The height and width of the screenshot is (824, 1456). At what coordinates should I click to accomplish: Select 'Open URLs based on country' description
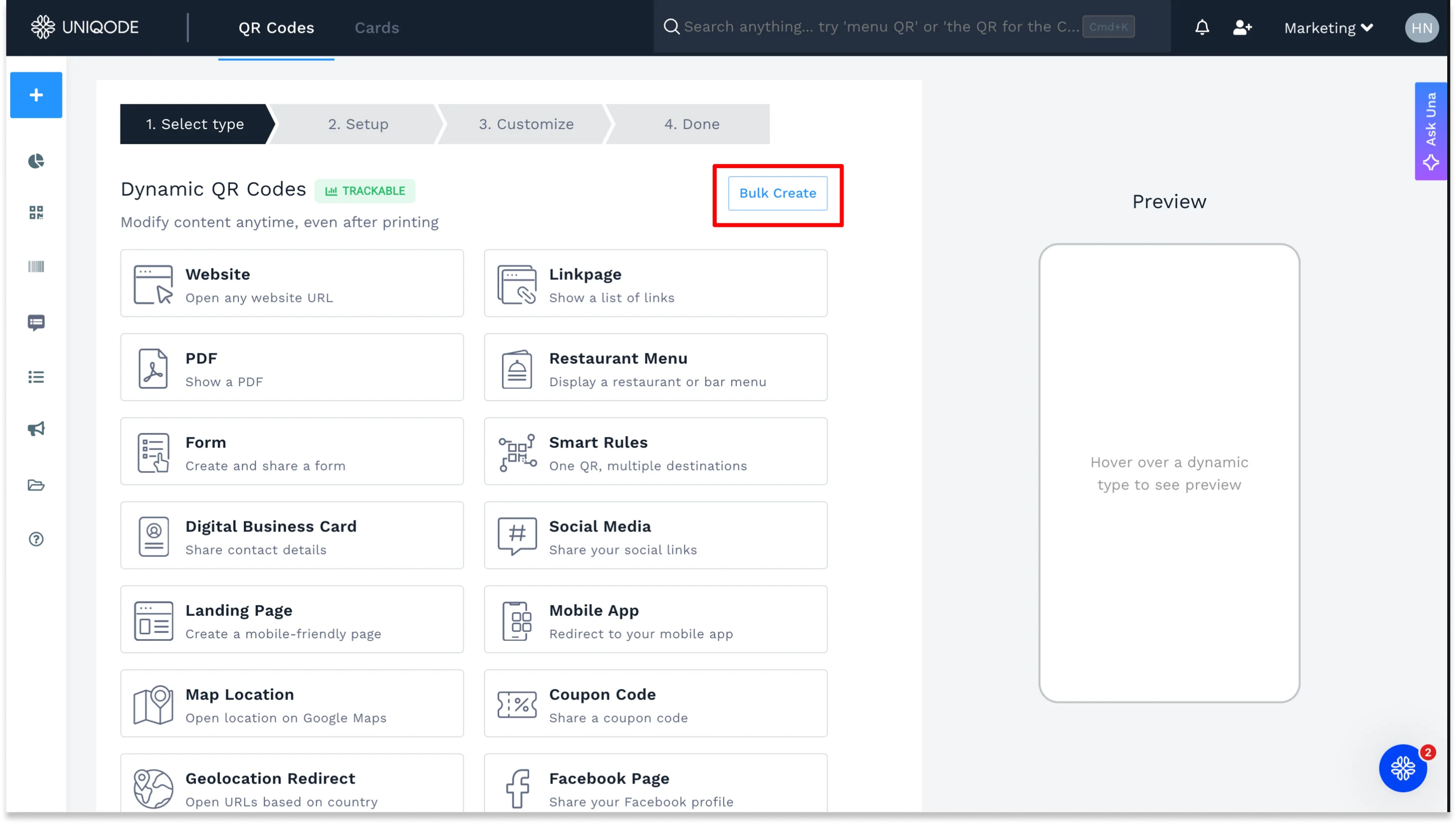point(281,802)
